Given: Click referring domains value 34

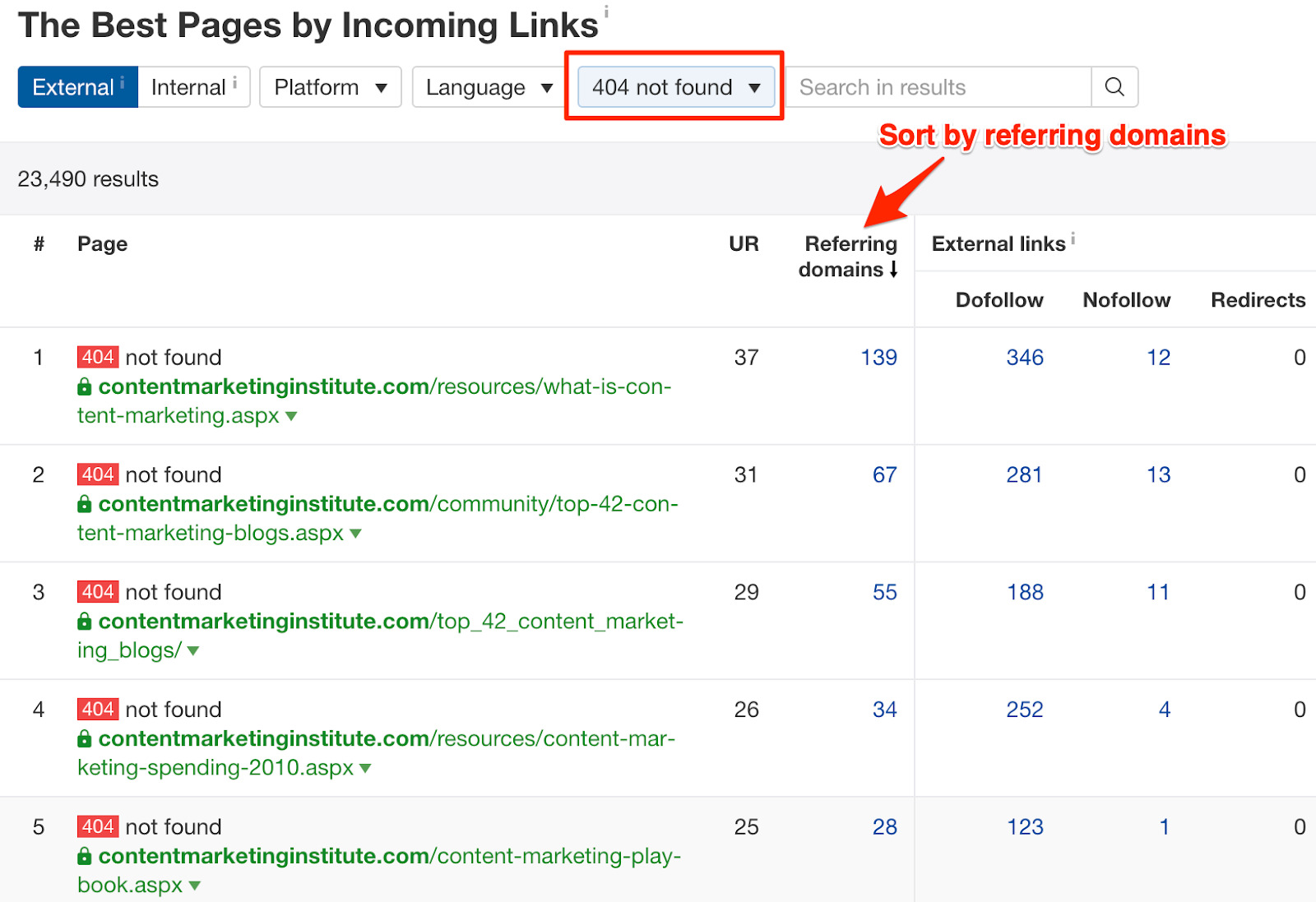Looking at the screenshot, I should point(885,710).
